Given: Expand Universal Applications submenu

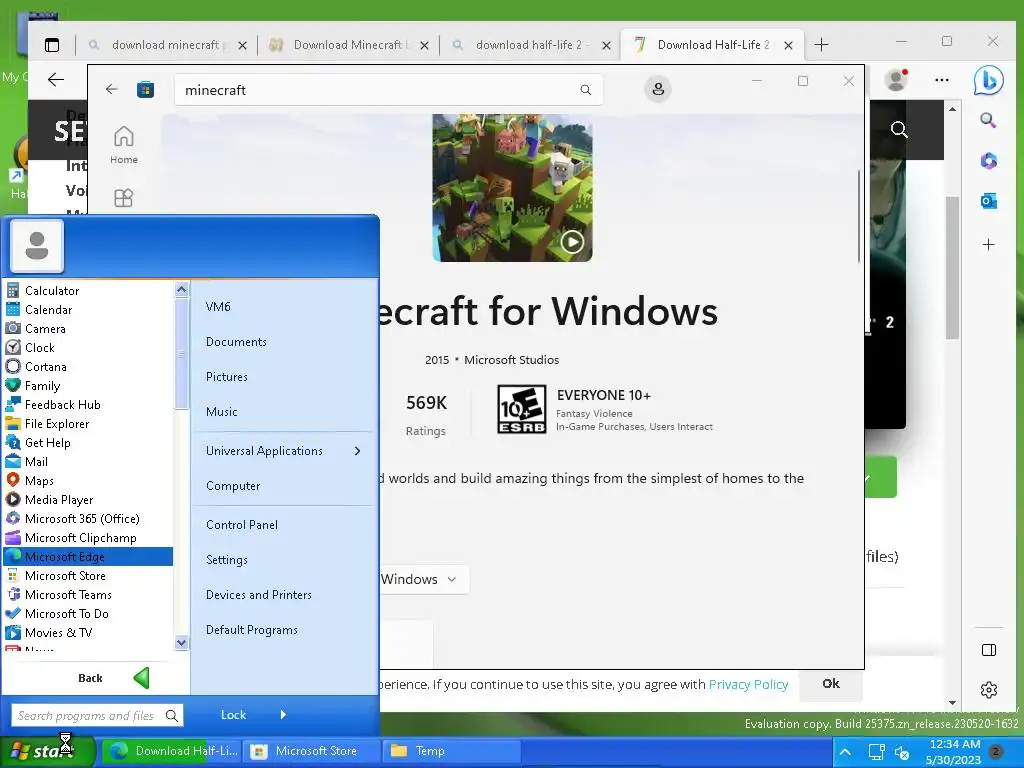Looking at the screenshot, I should pyautogui.click(x=283, y=451).
